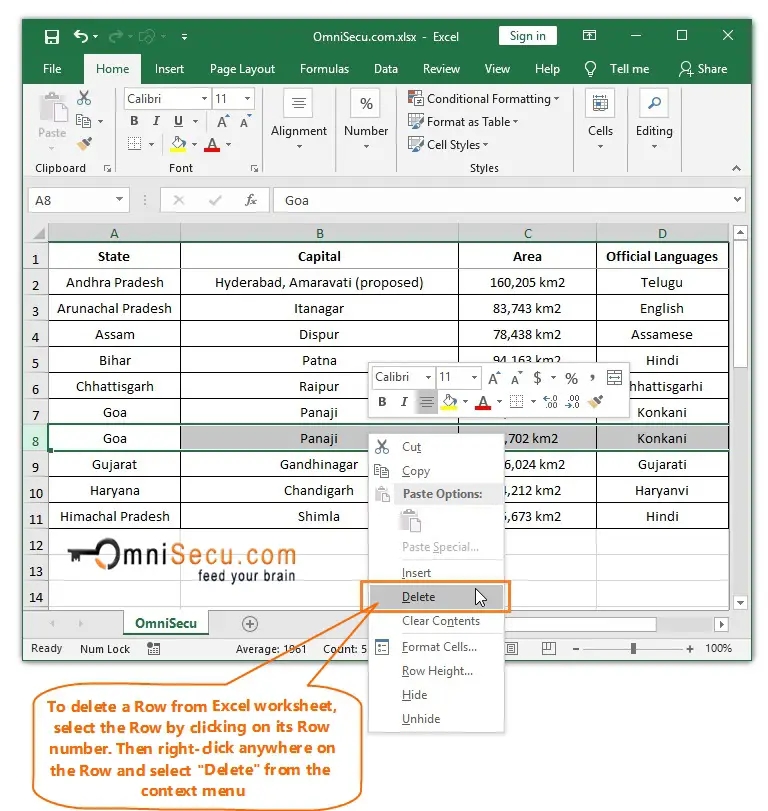Toggle Italic in the floating mini toolbar
This screenshot has width=768, height=811.
coord(404,402)
